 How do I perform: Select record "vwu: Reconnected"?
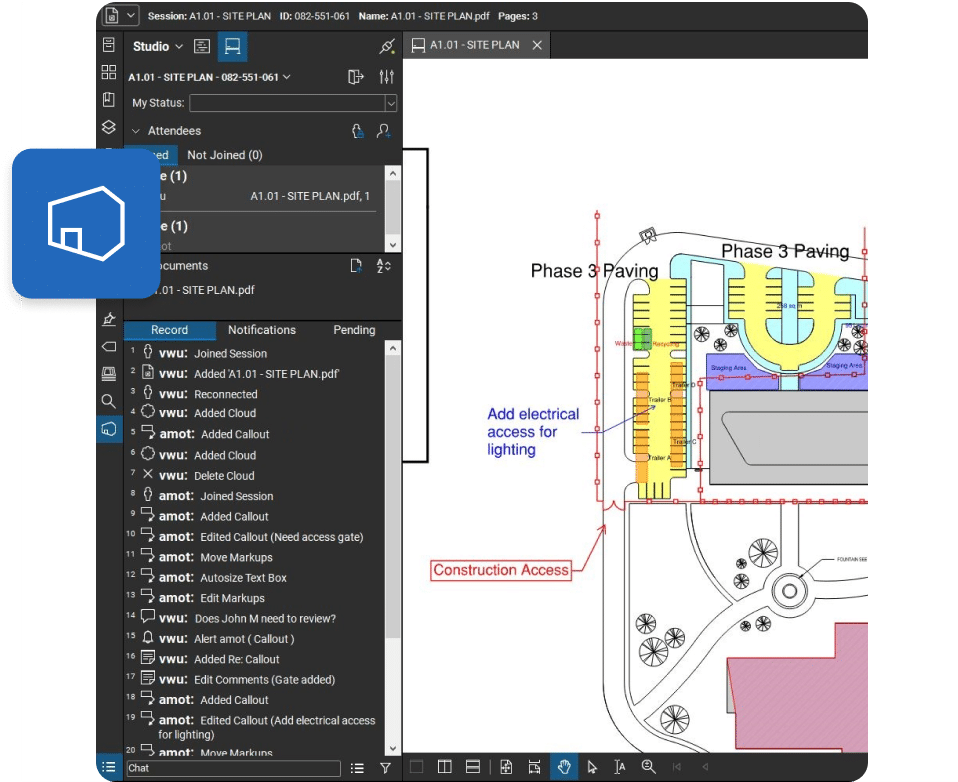pyautogui.click(x=255, y=394)
